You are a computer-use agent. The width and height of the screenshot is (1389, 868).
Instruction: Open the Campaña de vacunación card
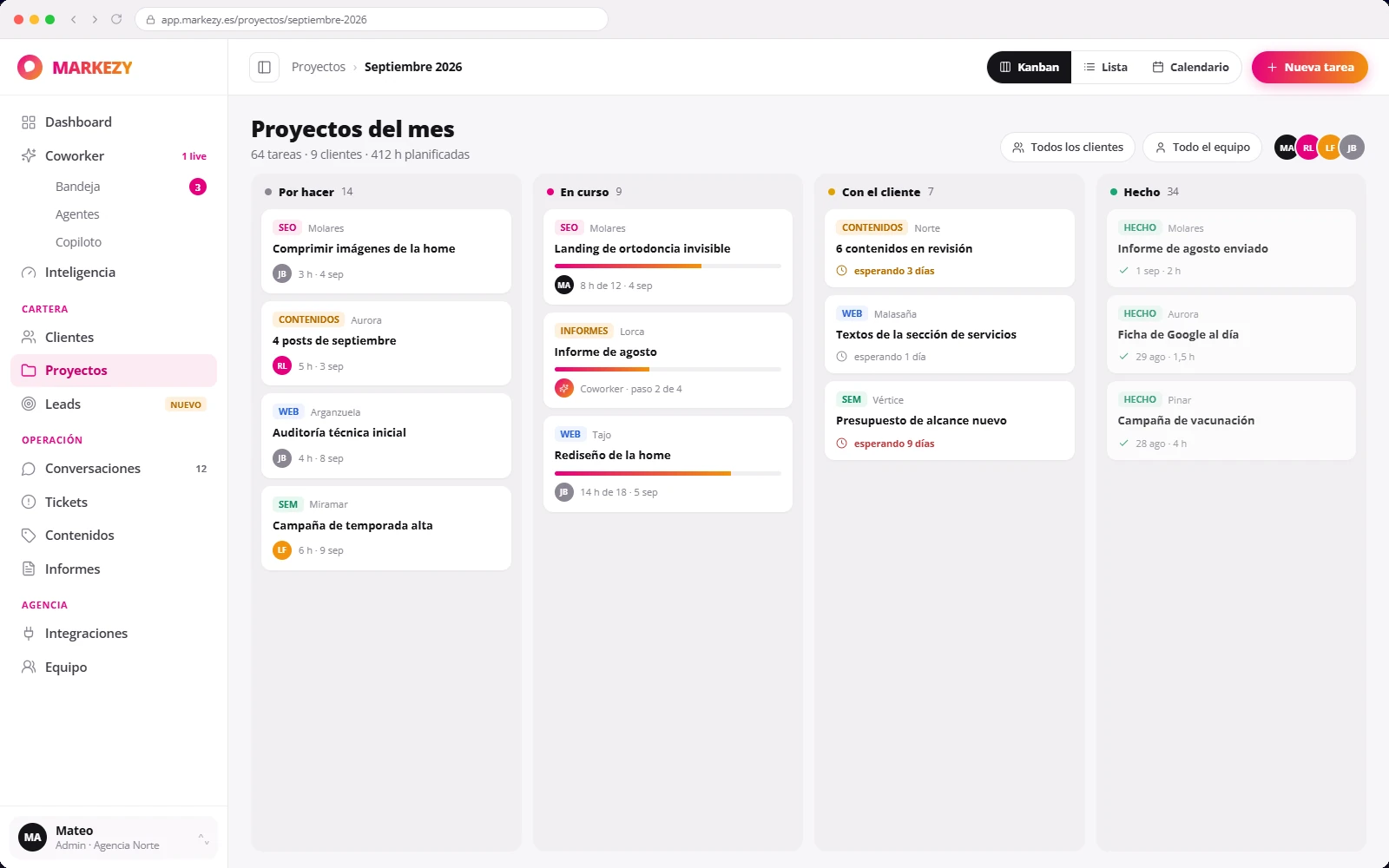(1231, 421)
